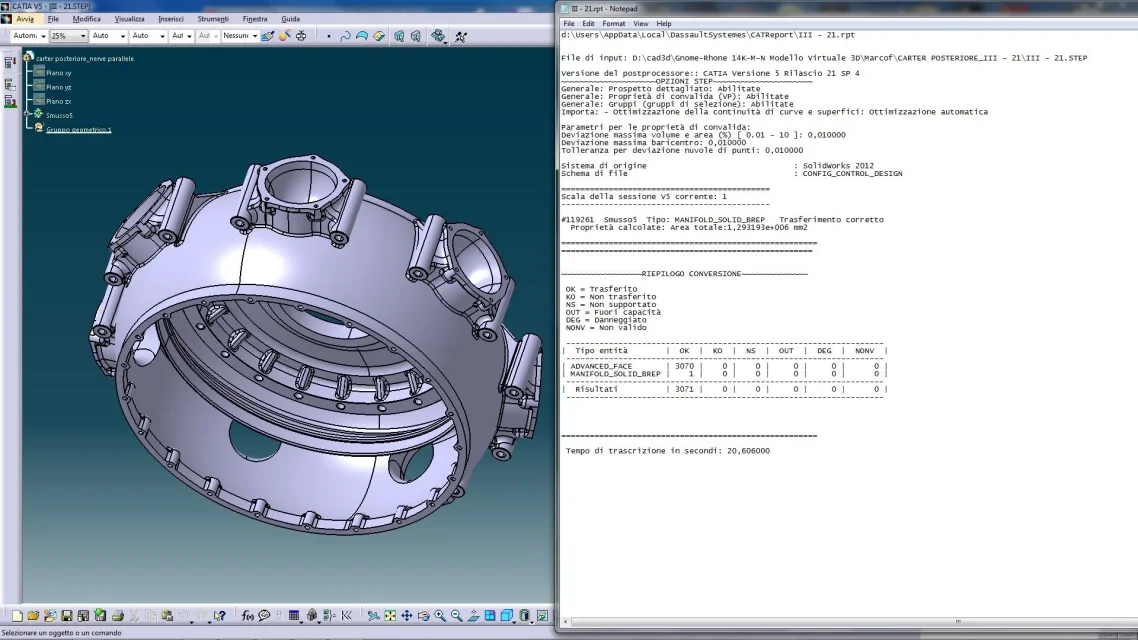Open the Finestra menu in CATIA
The width and height of the screenshot is (1138, 640).
255,19
